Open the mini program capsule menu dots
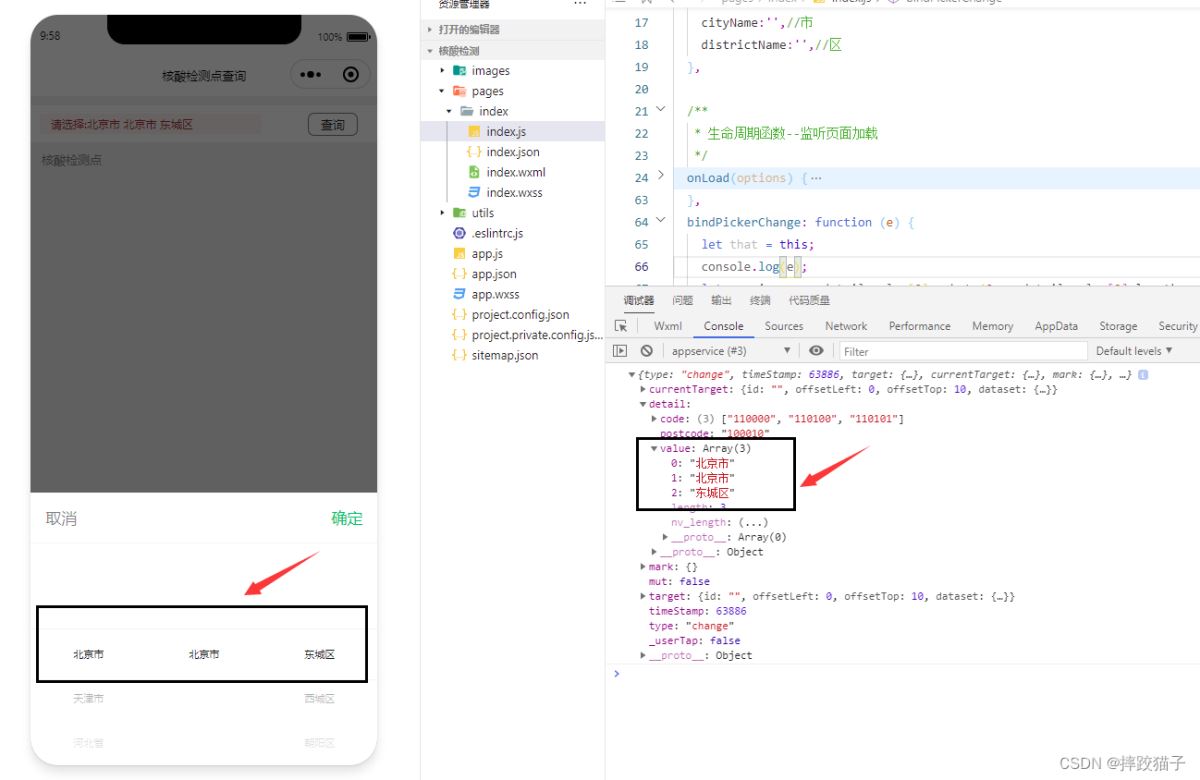This screenshot has height=780, width=1200. pos(310,75)
